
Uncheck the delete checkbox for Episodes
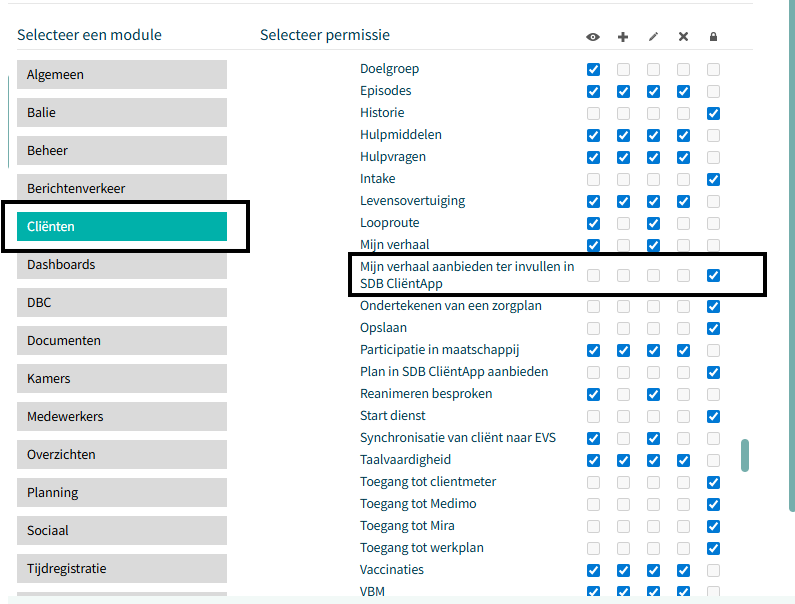(683, 92)
